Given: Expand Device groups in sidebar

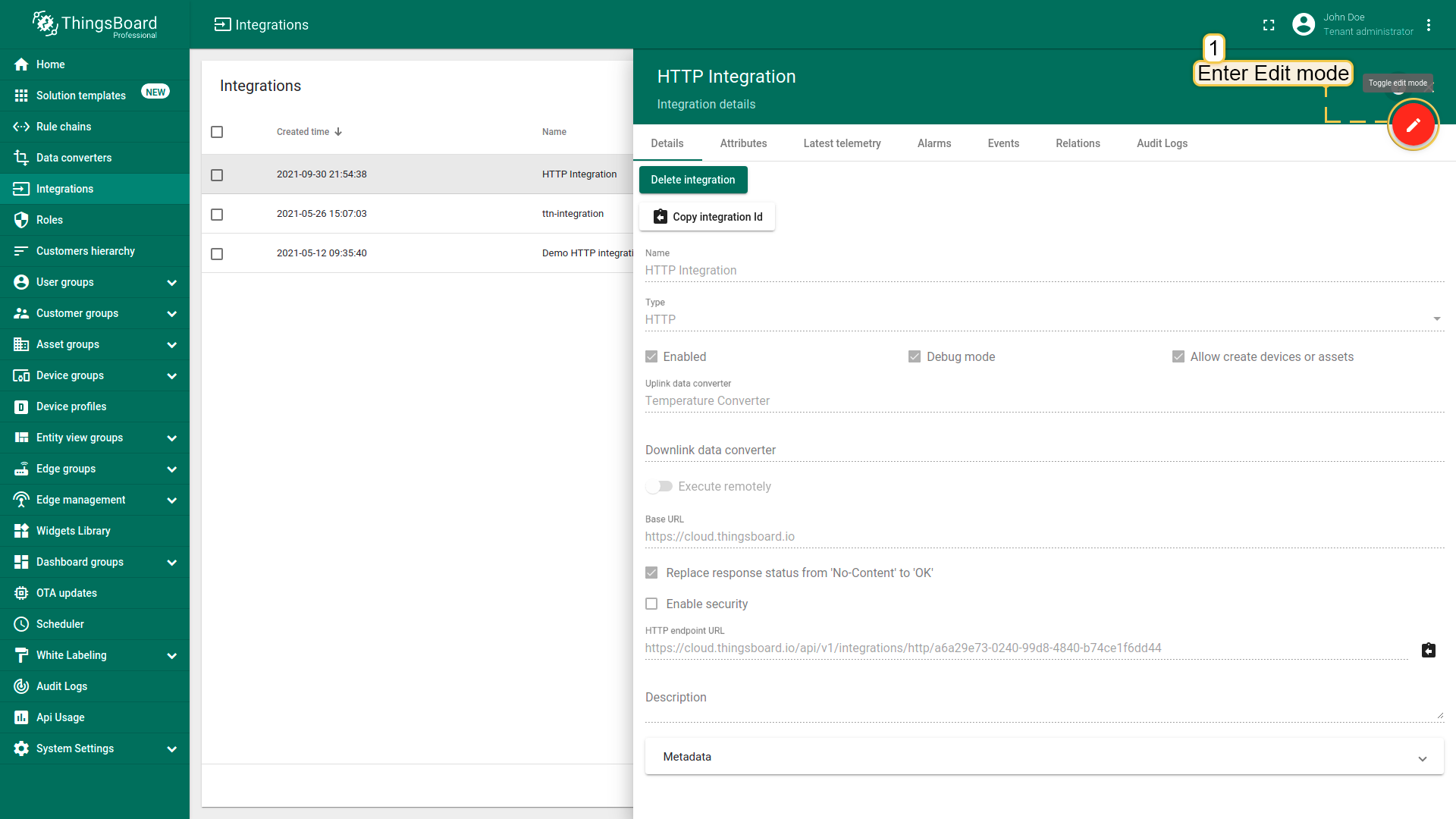Looking at the screenshot, I should [x=171, y=376].
